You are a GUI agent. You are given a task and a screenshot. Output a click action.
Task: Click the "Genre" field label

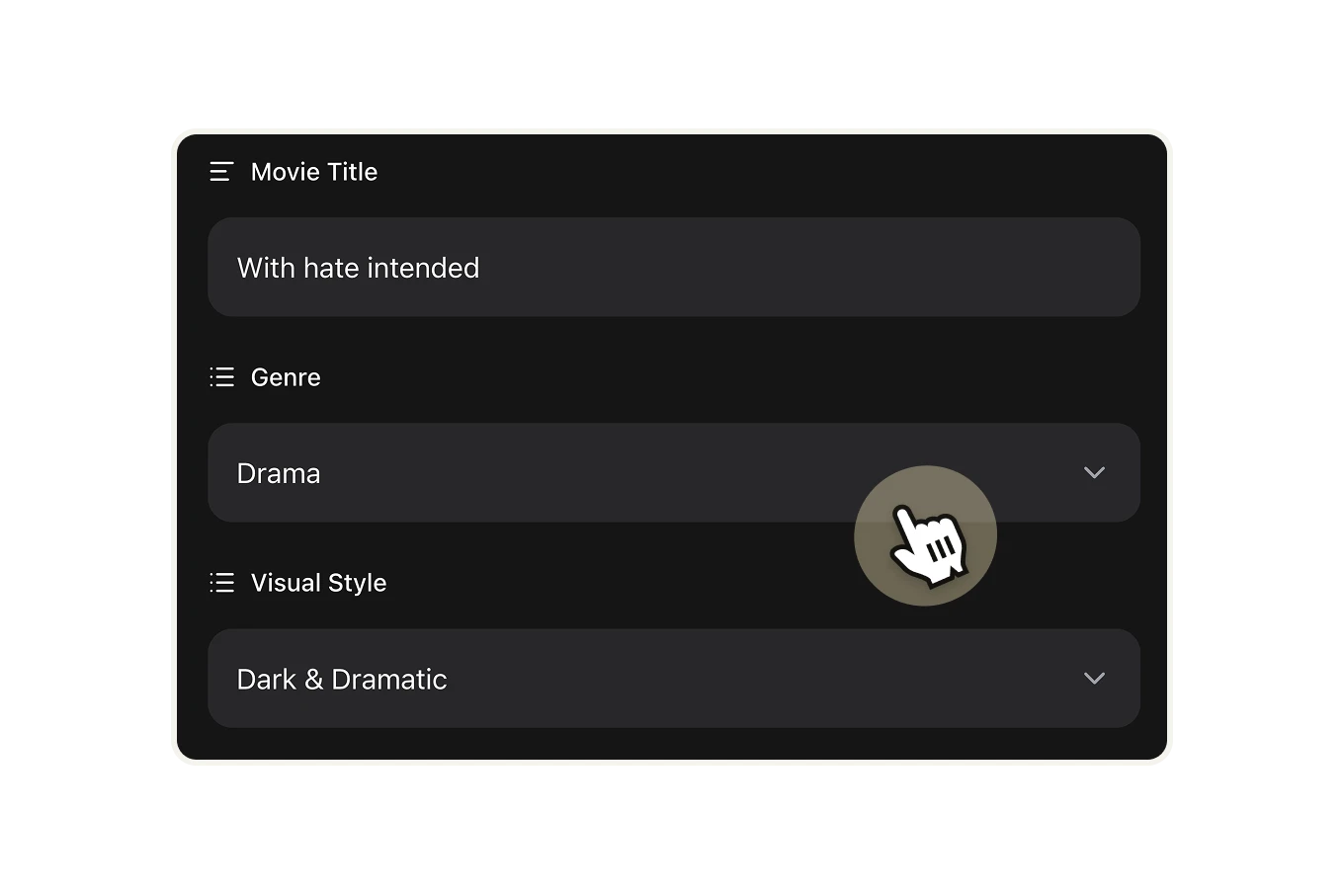click(286, 377)
